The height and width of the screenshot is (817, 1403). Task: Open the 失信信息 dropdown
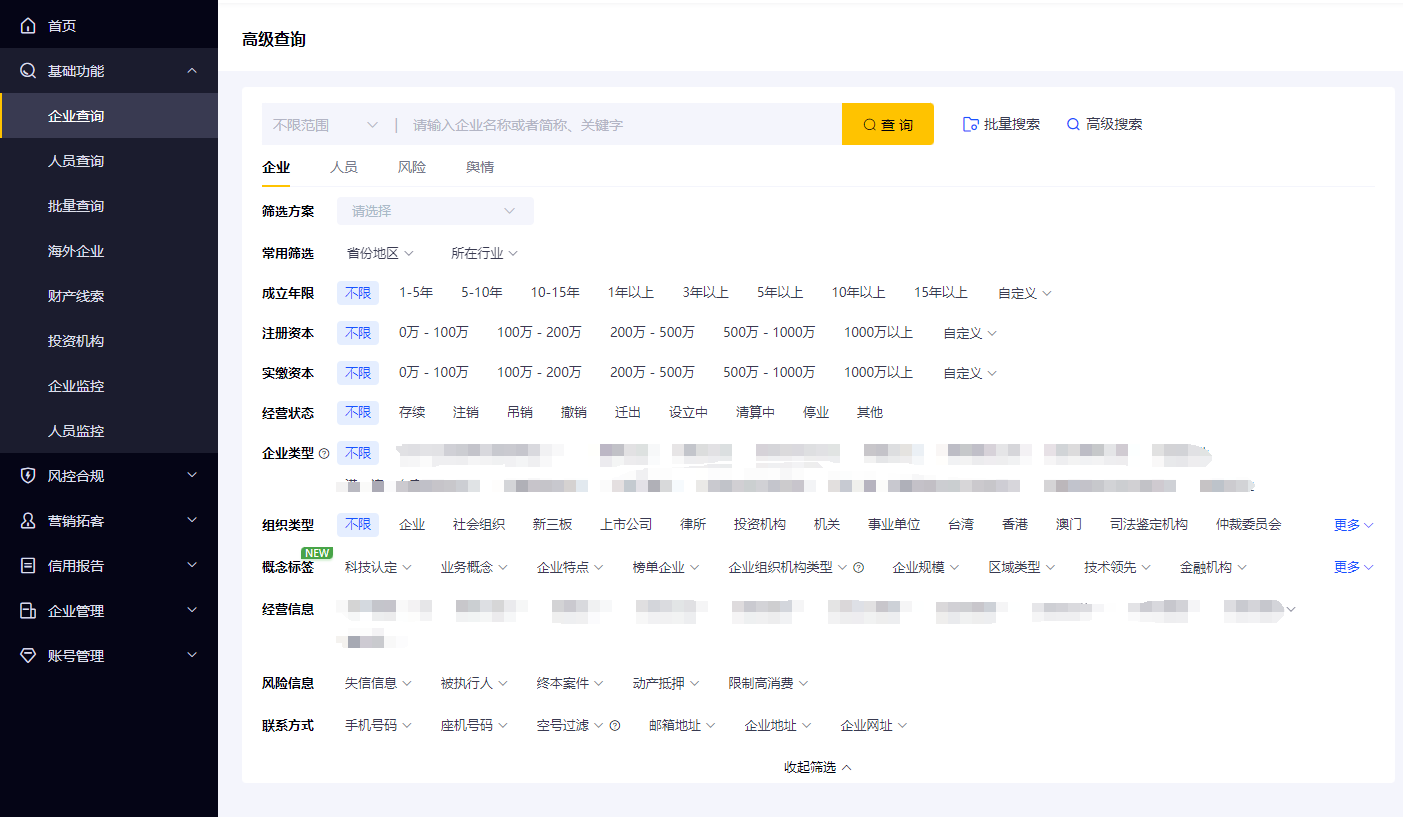click(x=378, y=683)
